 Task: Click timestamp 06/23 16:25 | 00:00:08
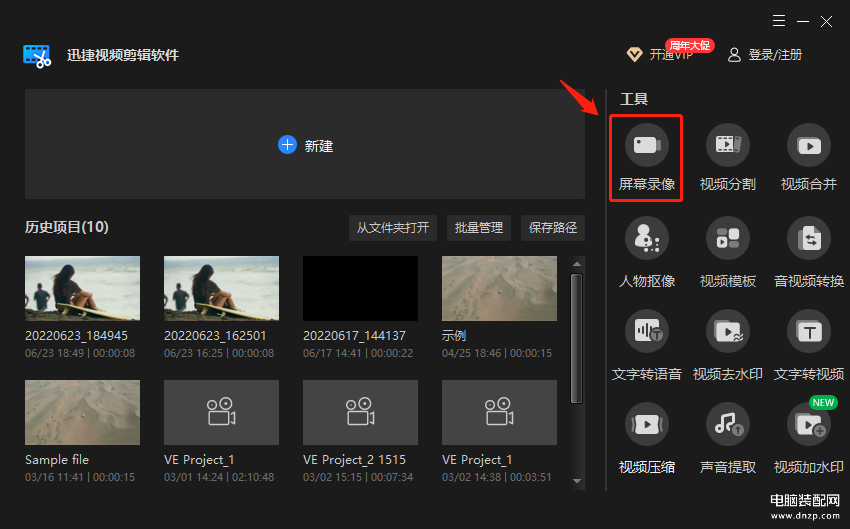pyautogui.click(x=219, y=353)
